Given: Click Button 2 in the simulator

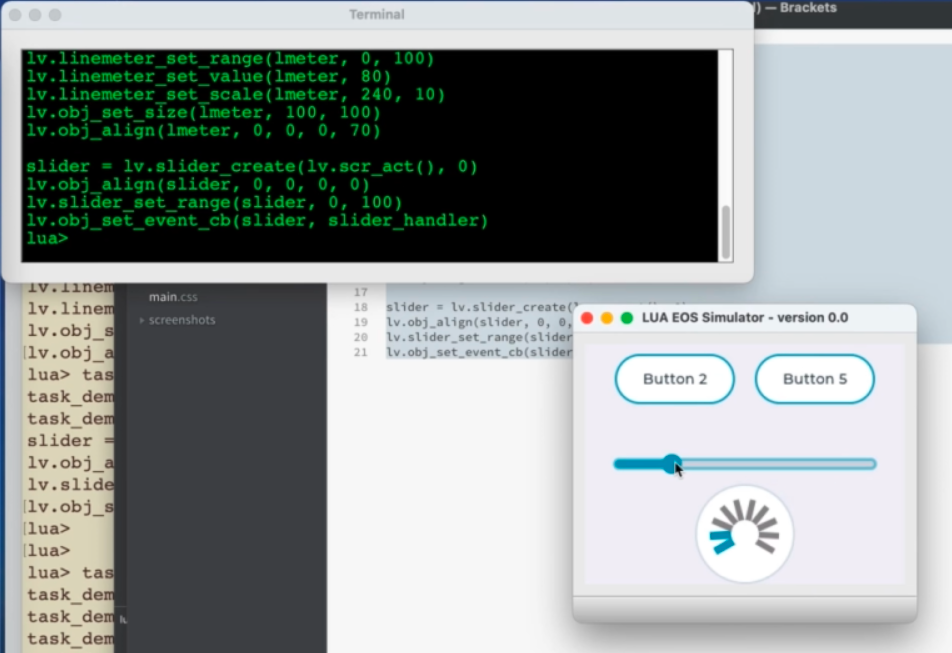Looking at the screenshot, I should click(x=674, y=379).
